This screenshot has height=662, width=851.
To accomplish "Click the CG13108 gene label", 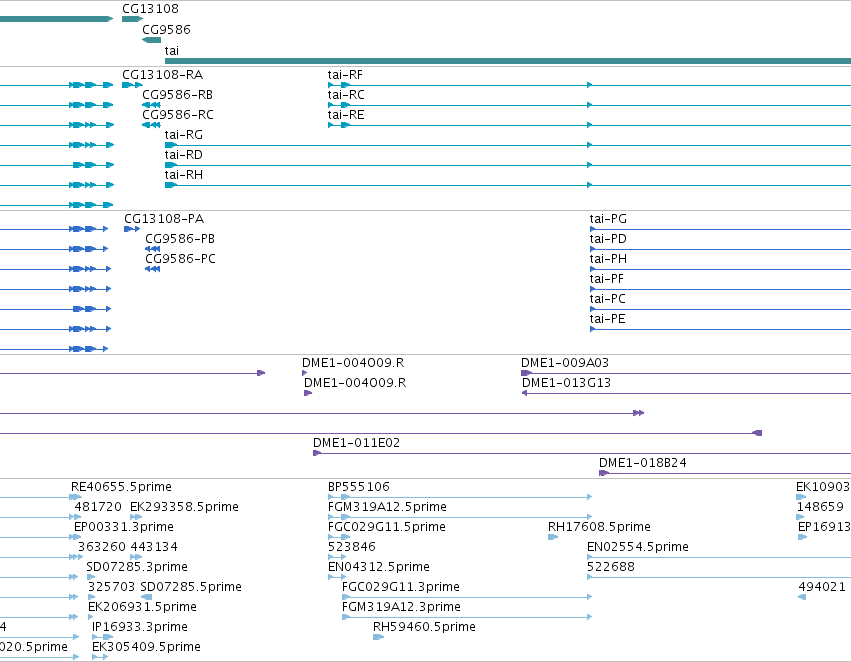I will point(150,9).
